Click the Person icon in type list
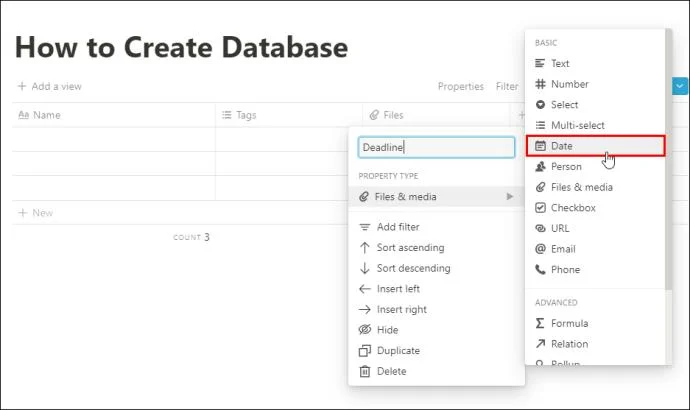This screenshot has width=690, height=410. pos(540,167)
